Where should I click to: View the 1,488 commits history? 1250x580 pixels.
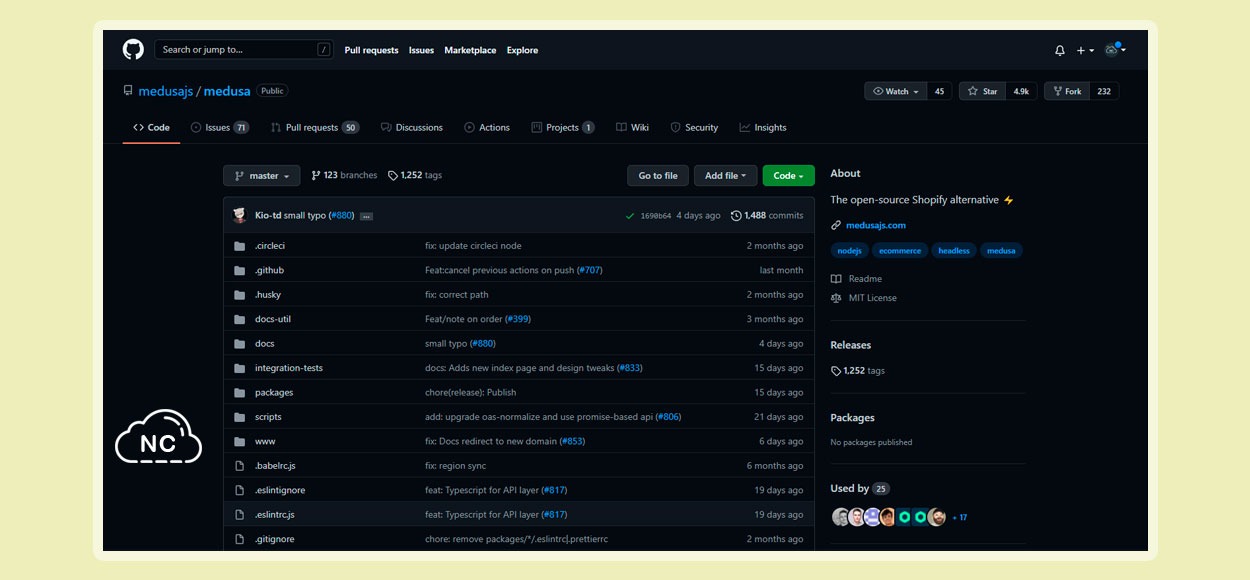click(767, 216)
